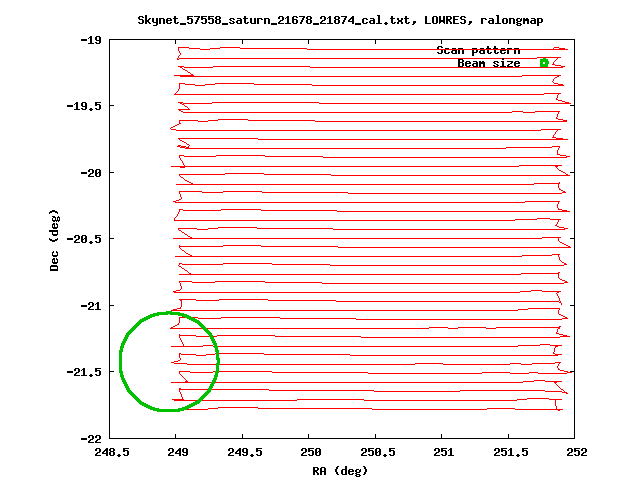Click the plot title 'Skynet_57558_saturn_21678_21874_cal.txt, LOWRES, ralongmap'
640x480 pixels.
click(x=340, y=20)
